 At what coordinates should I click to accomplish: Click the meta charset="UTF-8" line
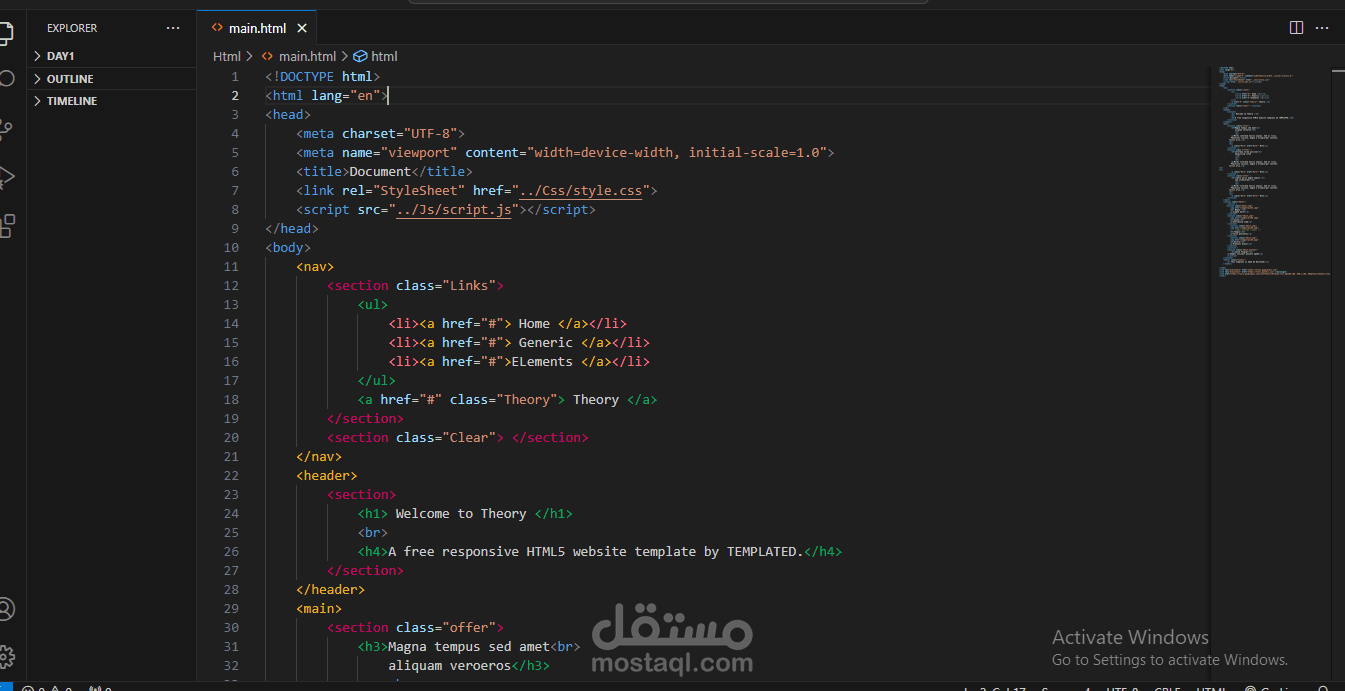[x=380, y=133]
